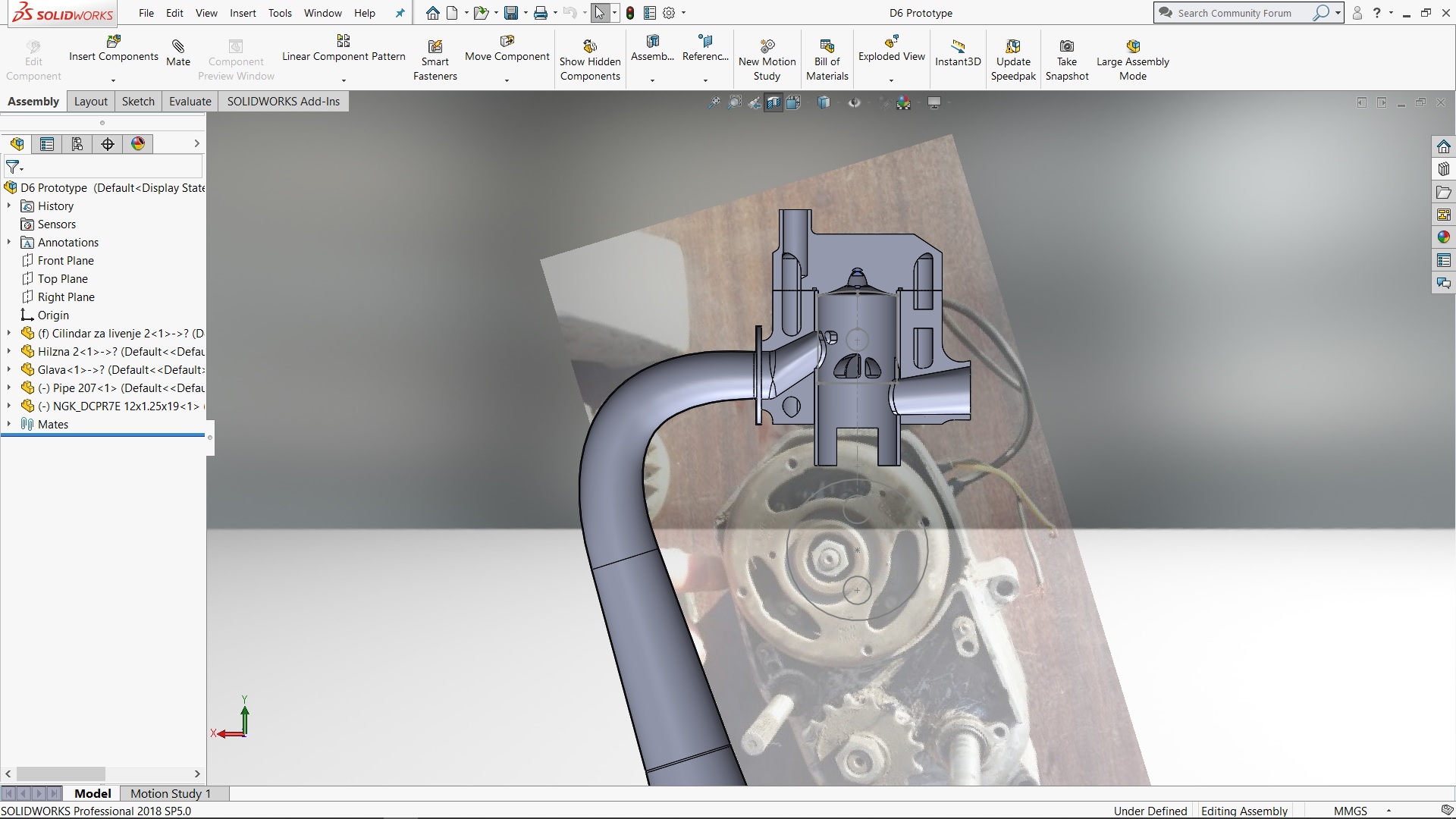Click Bill of Materials icon
Viewport: 1456px width, 819px height.
coord(827,46)
